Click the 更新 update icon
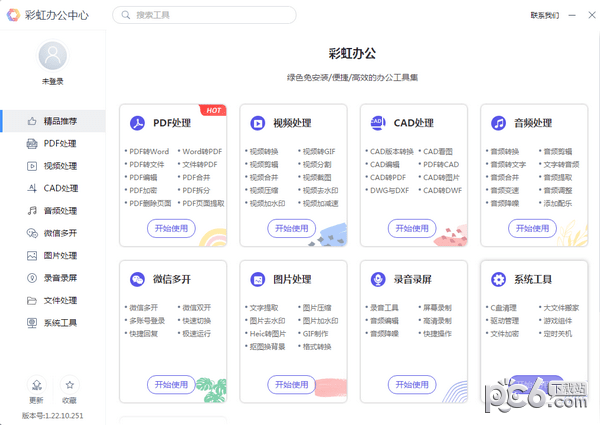Viewport: 600px width, 425px height. (37, 385)
